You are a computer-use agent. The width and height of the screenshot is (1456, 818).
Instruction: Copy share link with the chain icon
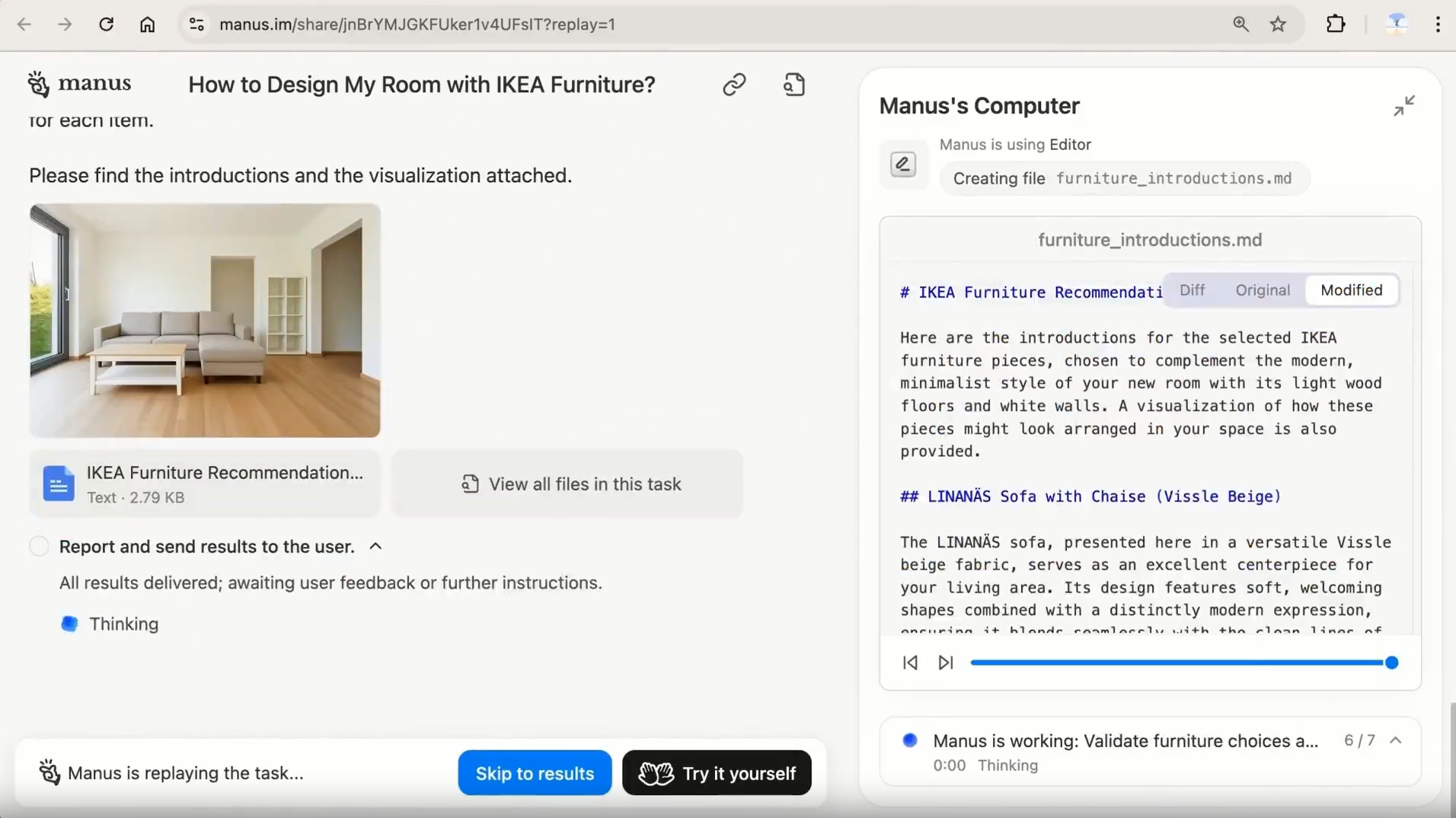pyautogui.click(x=734, y=85)
